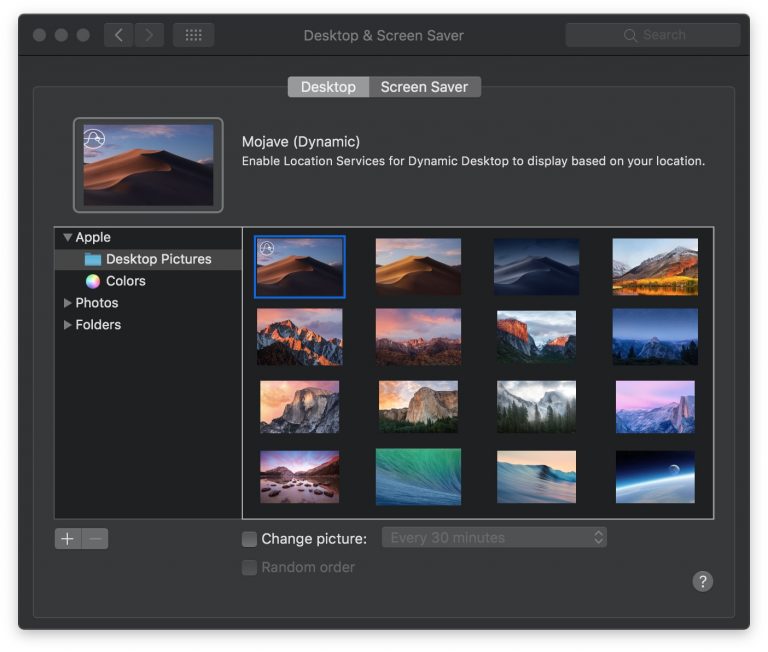This screenshot has height=652, width=768.
Task: Choose the Mojave daytime dune wallpaper
Action: click(418, 267)
